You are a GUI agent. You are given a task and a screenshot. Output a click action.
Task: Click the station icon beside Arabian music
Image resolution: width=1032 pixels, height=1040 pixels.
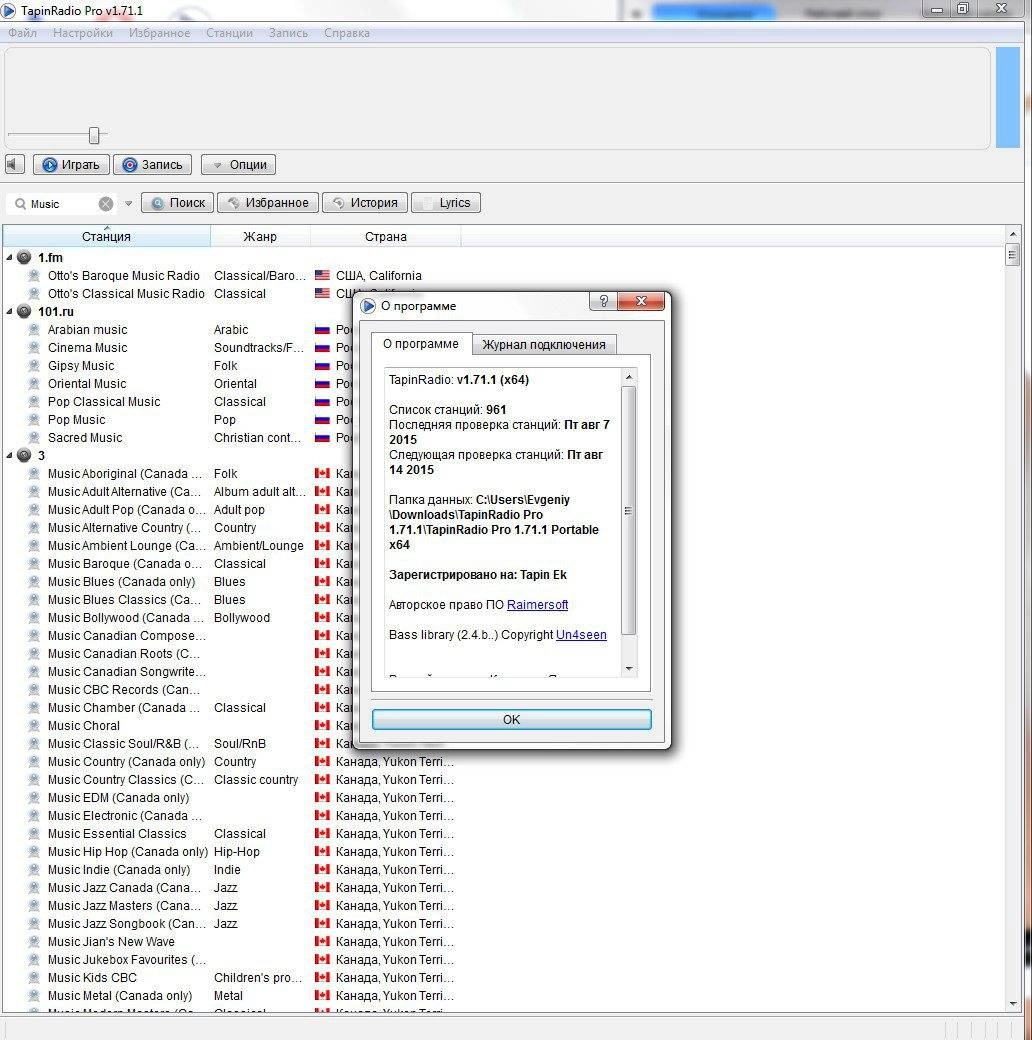(x=34, y=330)
